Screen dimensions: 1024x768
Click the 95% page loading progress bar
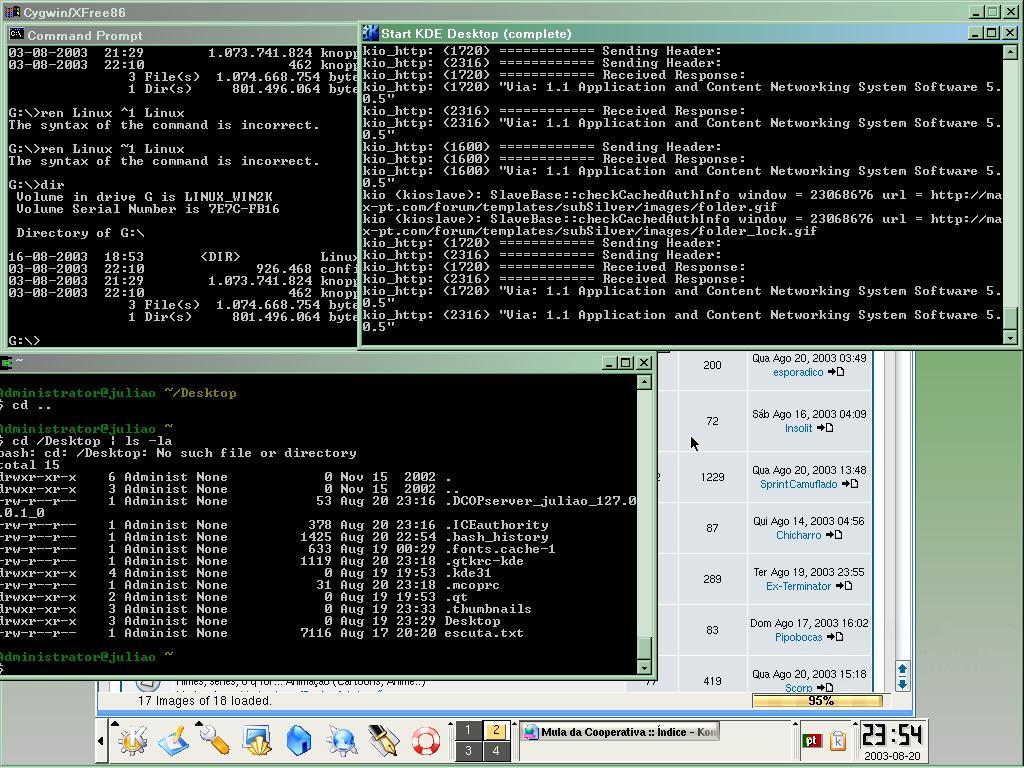click(817, 701)
